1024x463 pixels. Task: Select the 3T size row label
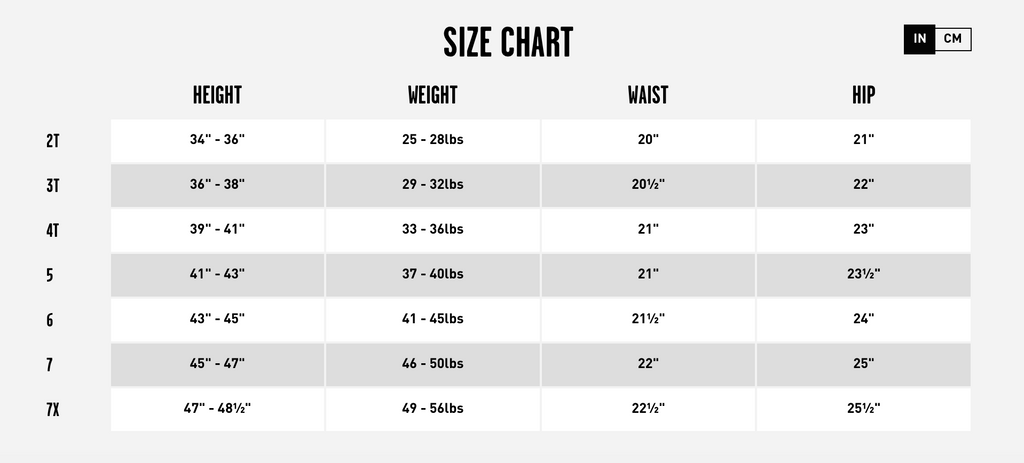pyautogui.click(x=53, y=185)
